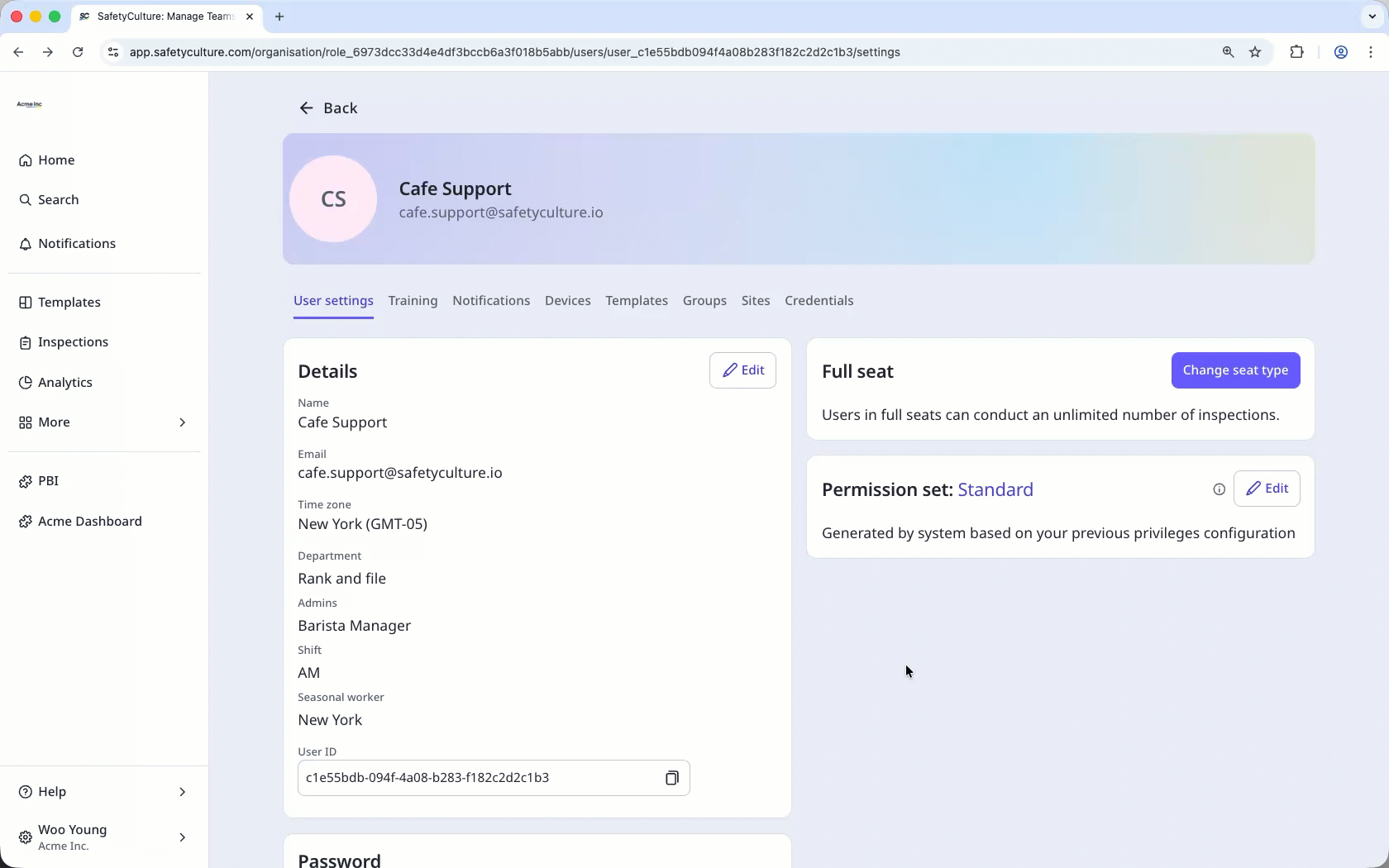The image size is (1389, 868).
Task: Click the 'Password' section heading
Action: (x=339, y=860)
